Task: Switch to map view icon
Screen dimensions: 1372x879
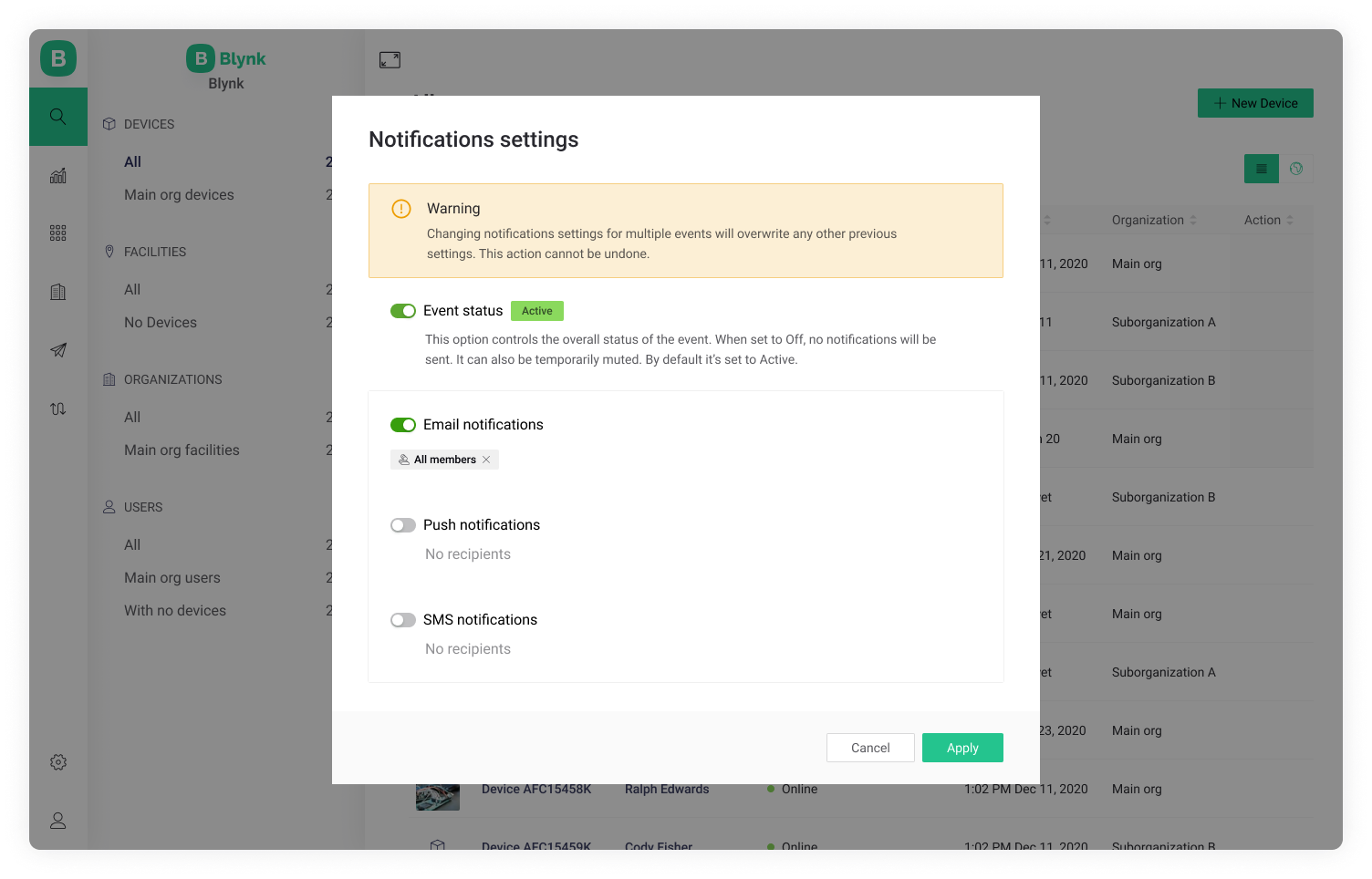Action: (1295, 169)
